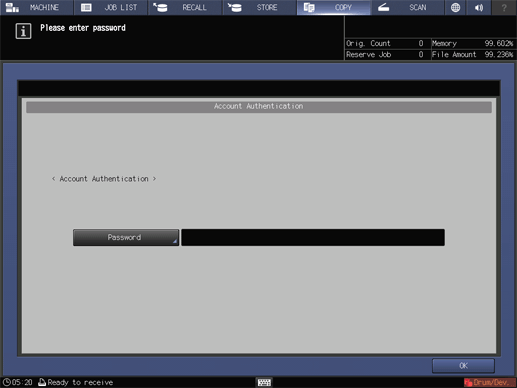Select the COPY tab
This screenshot has width=517, height=388.
point(334,7)
